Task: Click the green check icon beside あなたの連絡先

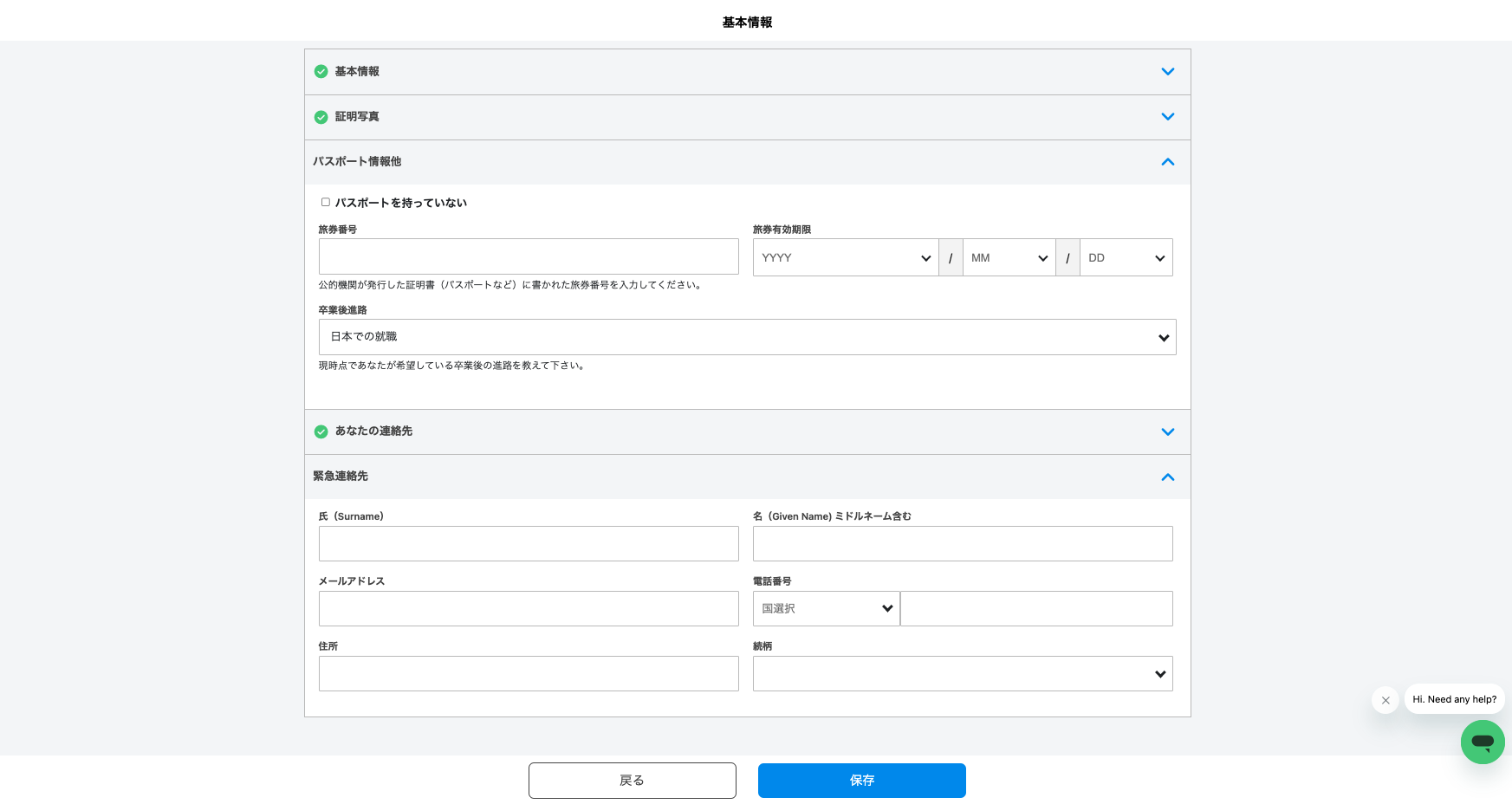Action: 321,431
